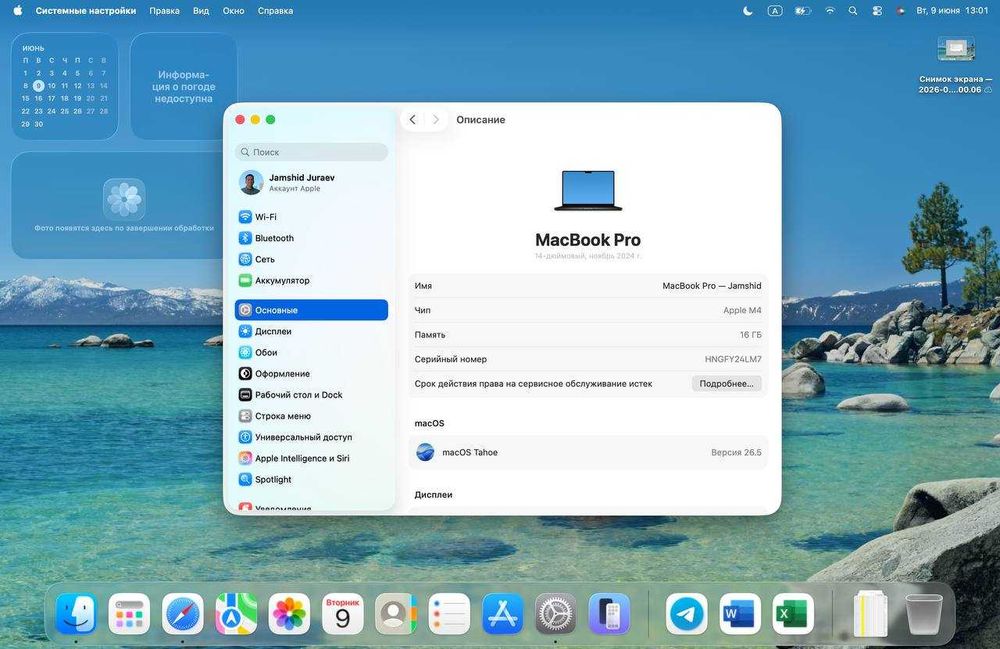1000x649 pixels.
Task: Open Apple Intelligence и Siri
Action: click(311, 458)
